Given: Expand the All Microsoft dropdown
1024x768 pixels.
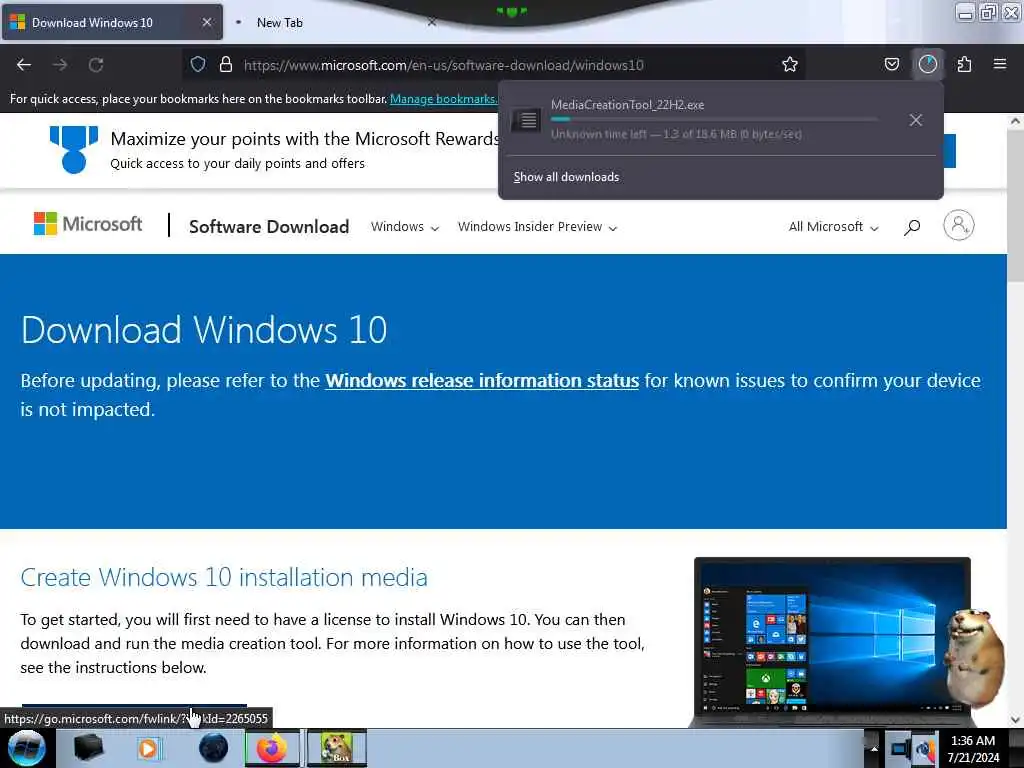Looking at the screenshot, I should coord(833,227).
